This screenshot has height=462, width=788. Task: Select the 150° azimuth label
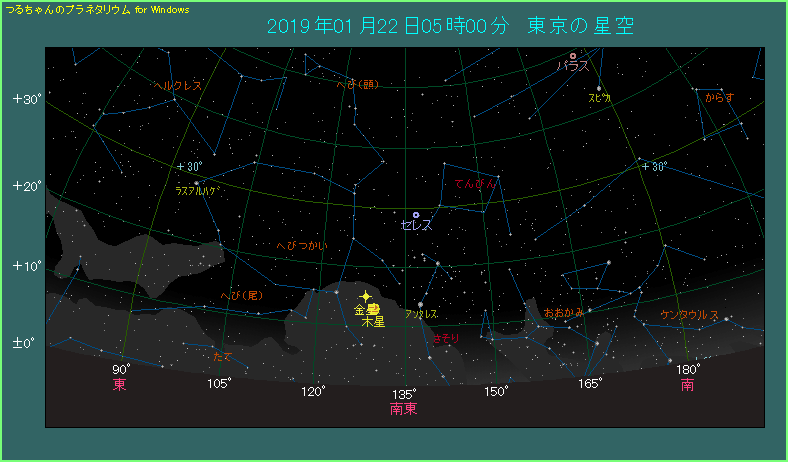494,392
